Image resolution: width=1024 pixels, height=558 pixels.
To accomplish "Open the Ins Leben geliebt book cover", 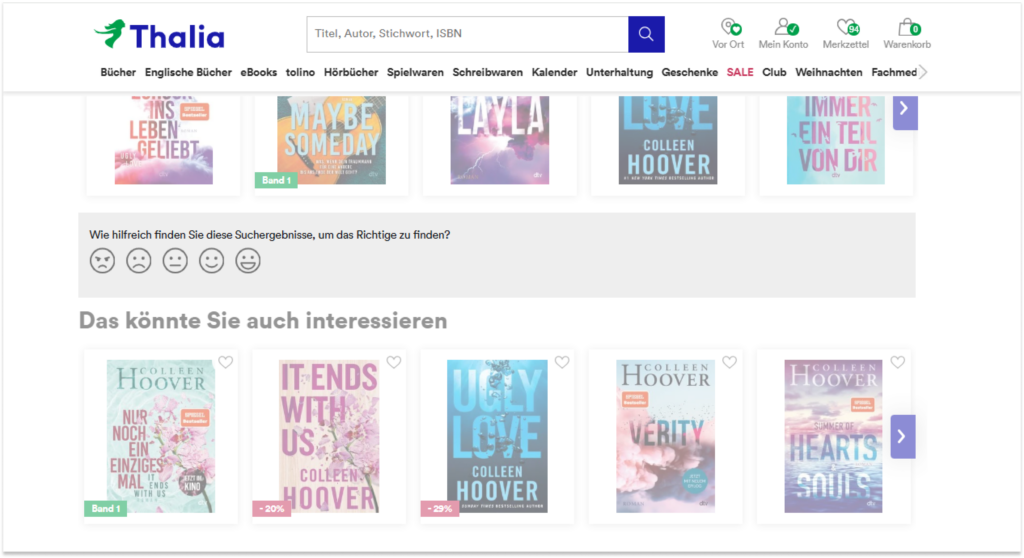I will (163, 140).
